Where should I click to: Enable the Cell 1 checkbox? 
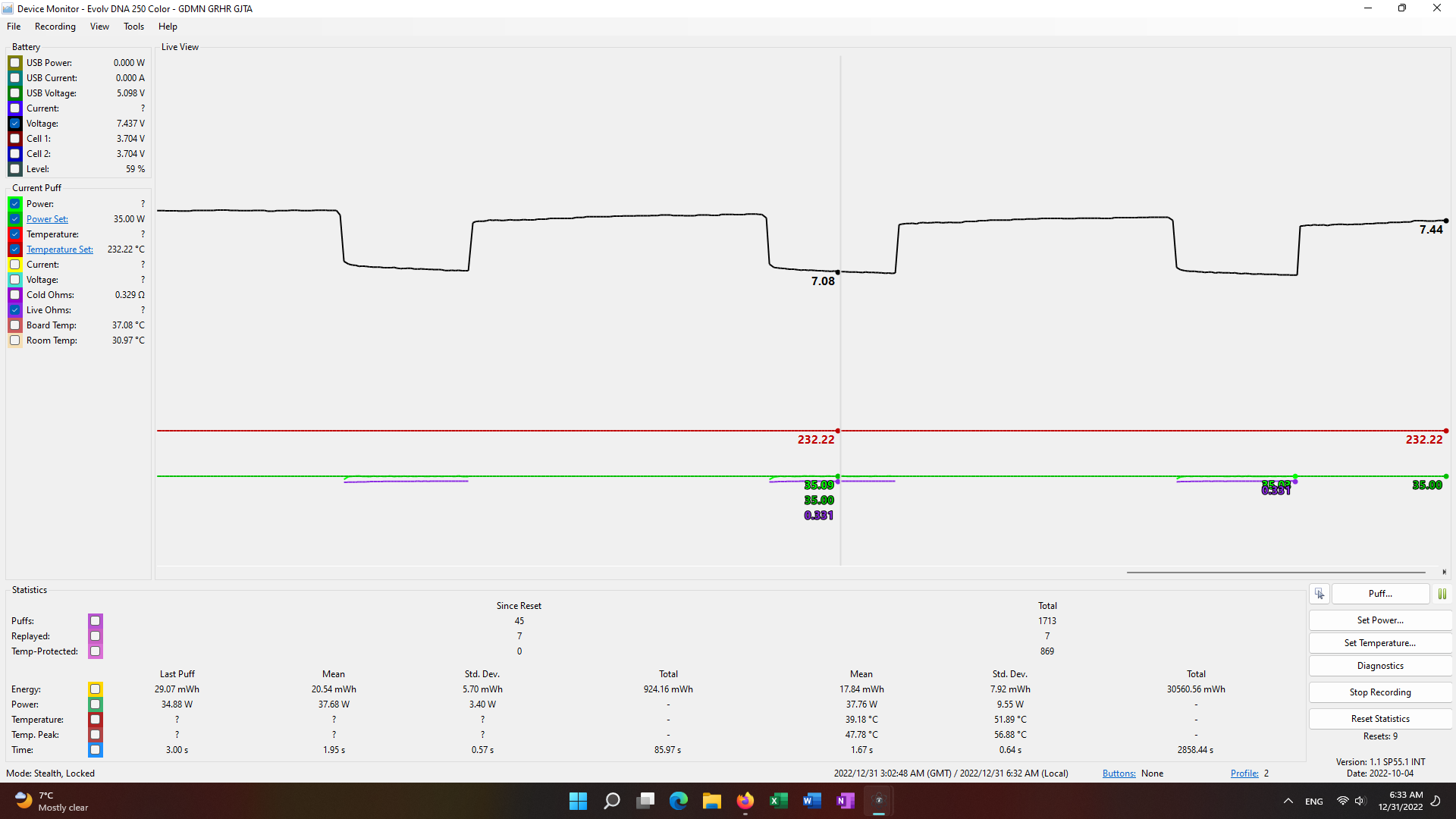[15, 139]
